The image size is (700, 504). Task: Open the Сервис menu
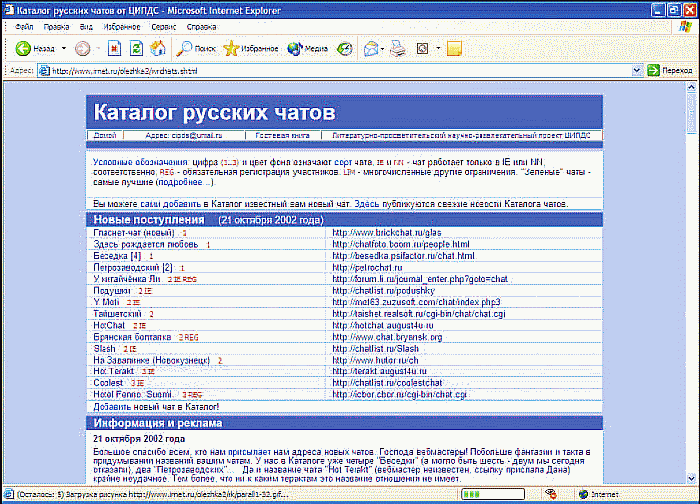(164, 27)
